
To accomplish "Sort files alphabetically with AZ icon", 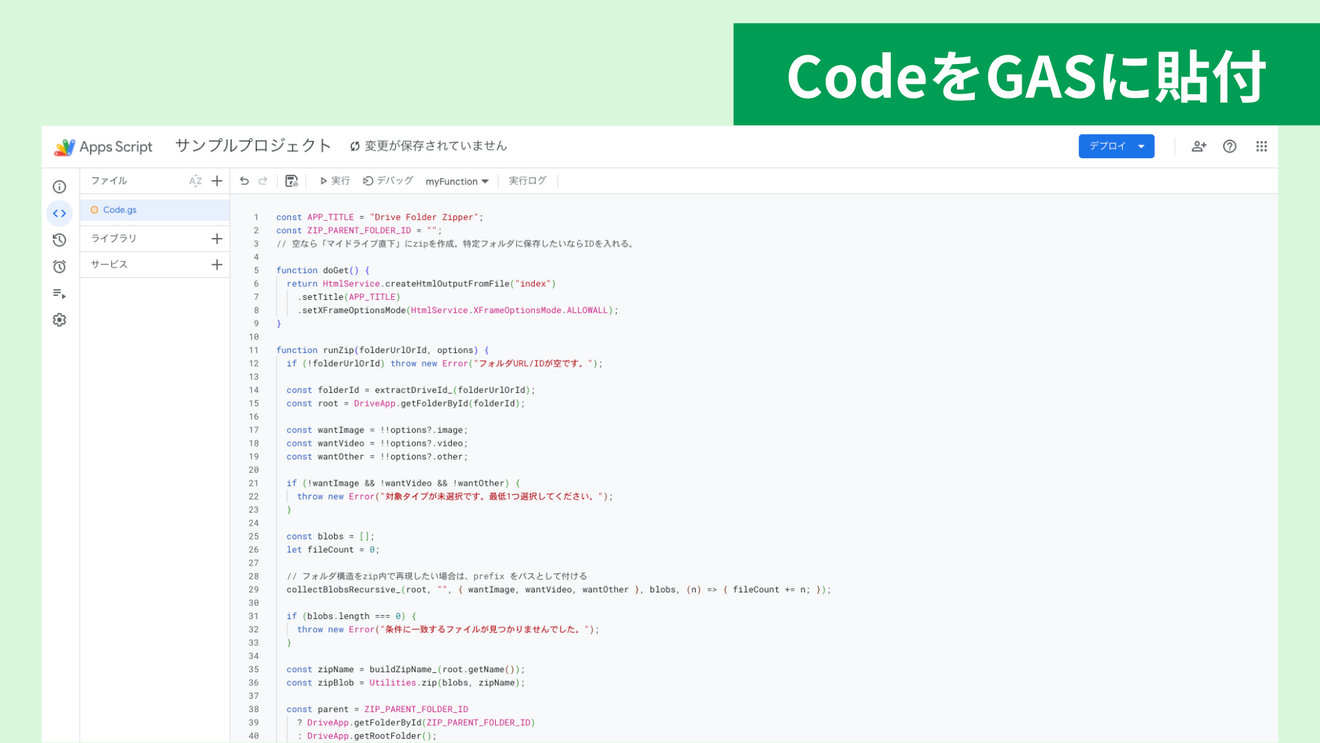I will [195, 181].
